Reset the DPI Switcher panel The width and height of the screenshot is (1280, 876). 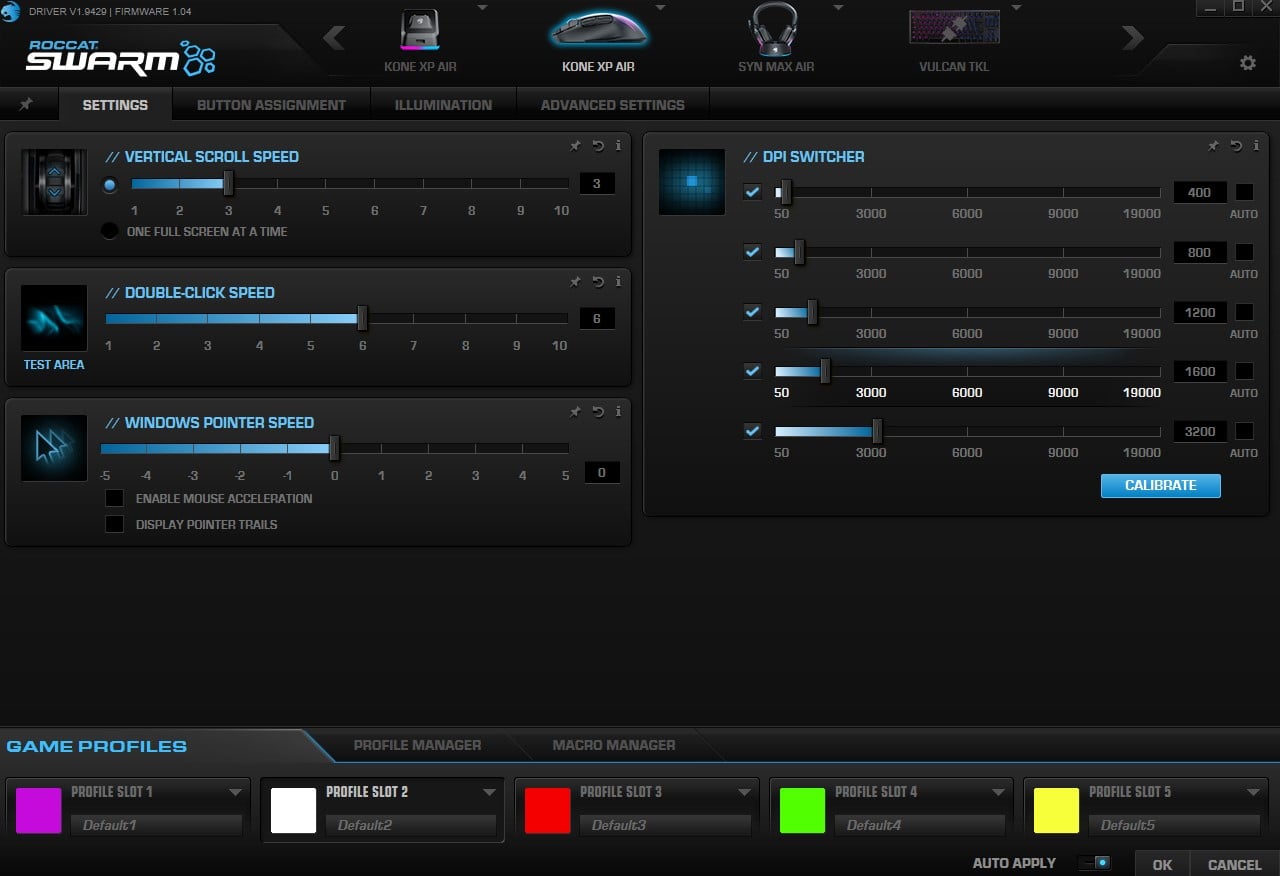click(x=1236, y=146)
